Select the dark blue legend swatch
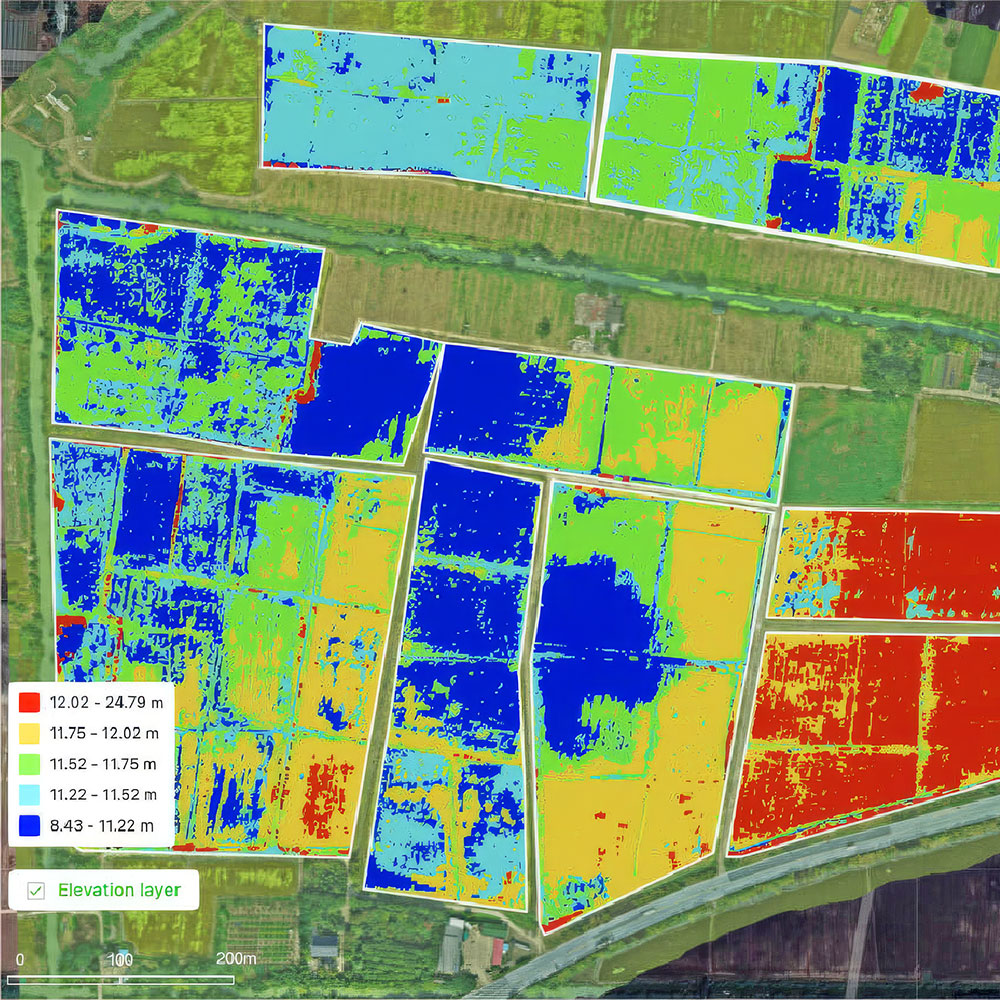Screen dimensions: 1000x1000 point(31,825)
